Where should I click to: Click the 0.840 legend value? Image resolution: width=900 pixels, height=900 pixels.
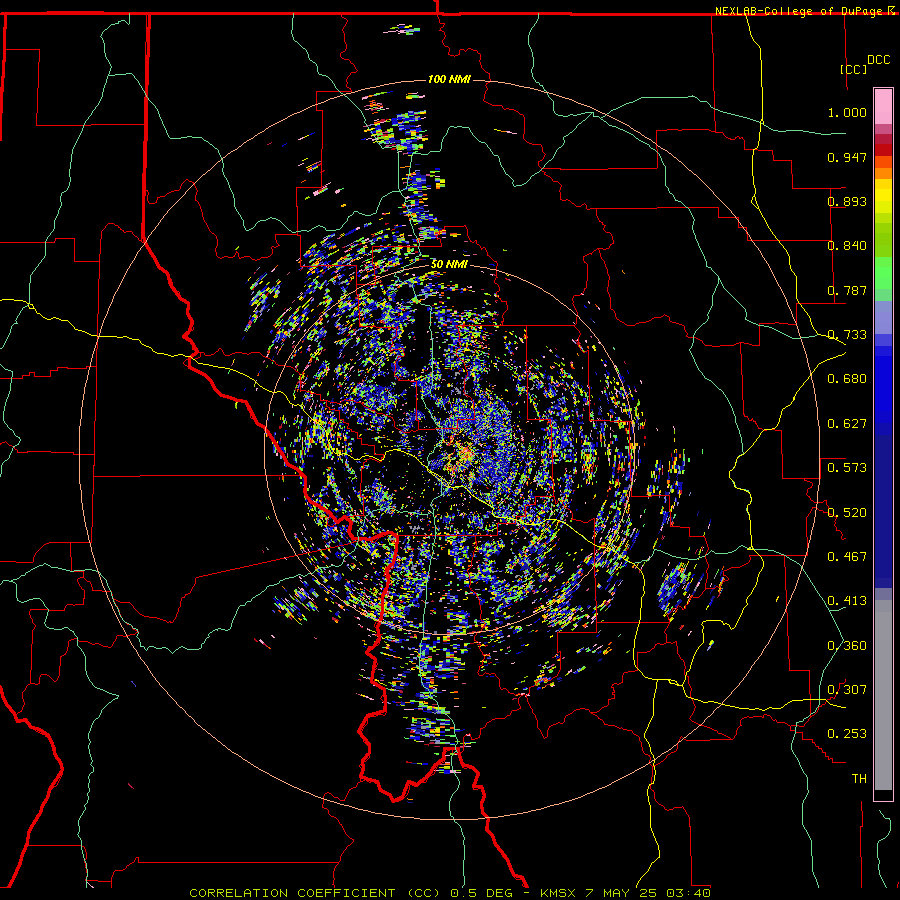tap(847, 246)
